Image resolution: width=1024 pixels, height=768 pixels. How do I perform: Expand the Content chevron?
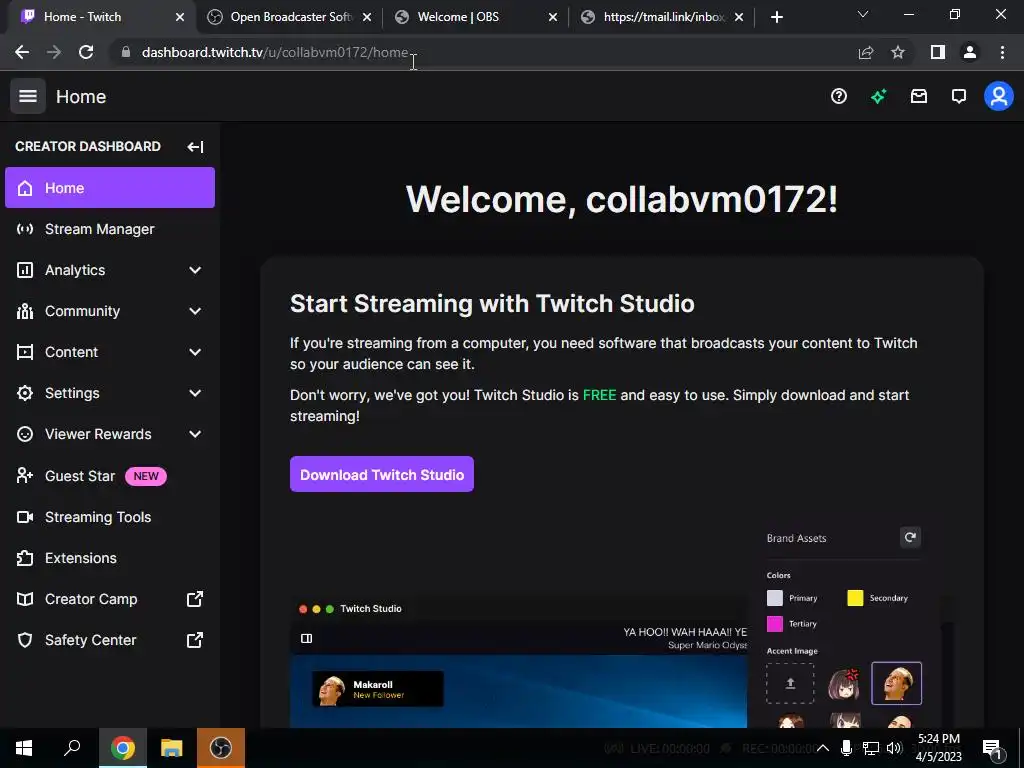(x=195, y=352)
